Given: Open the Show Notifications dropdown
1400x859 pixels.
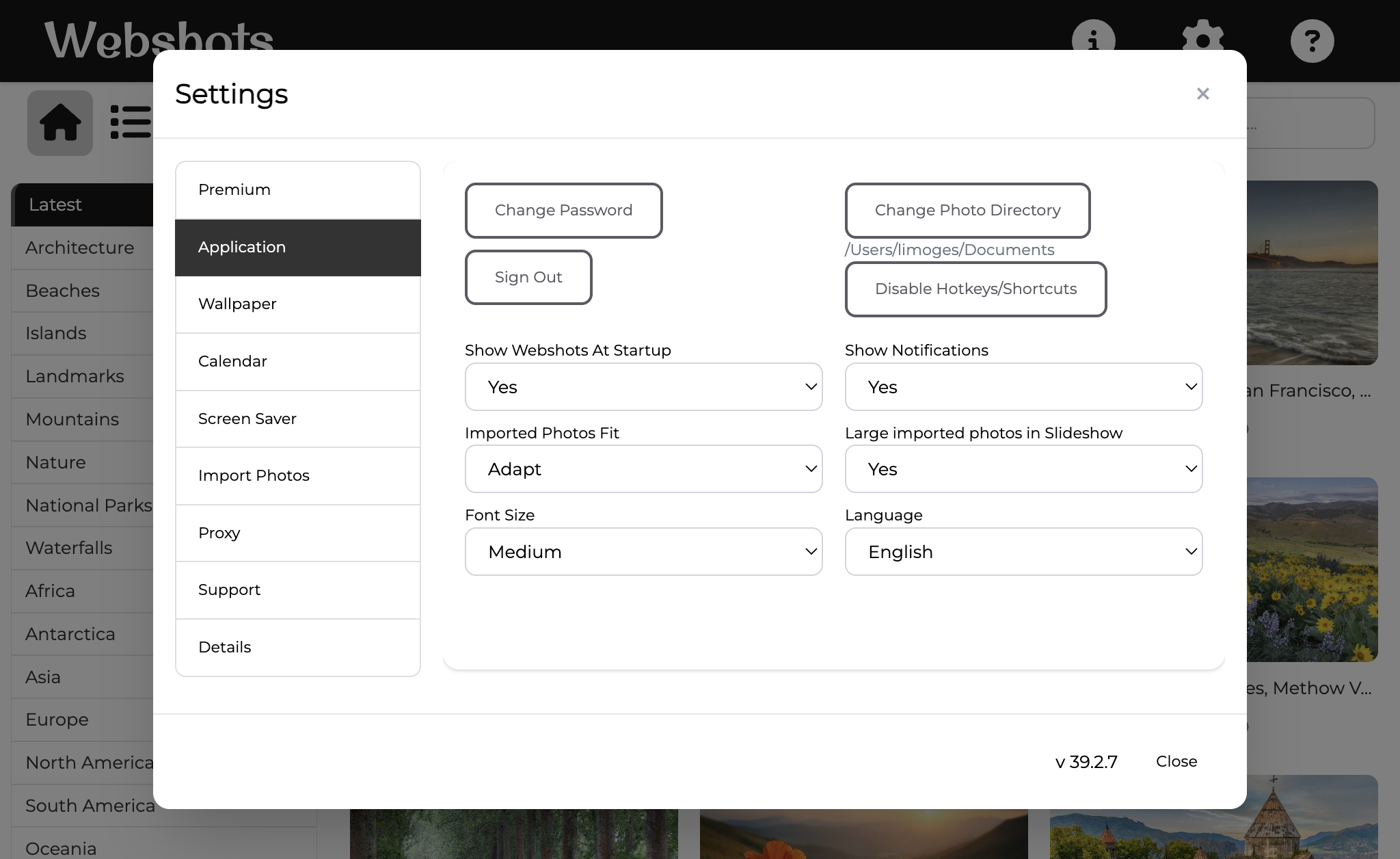Looking at the screenshot, I should pos(1023,387).
